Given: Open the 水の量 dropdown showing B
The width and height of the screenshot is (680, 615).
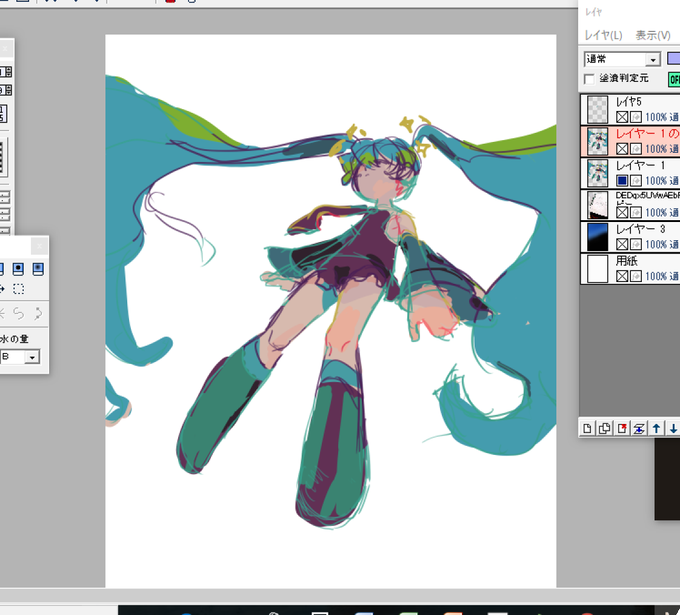Looking at the screenshot, I should pyautogui.click(x=32, y=357).
